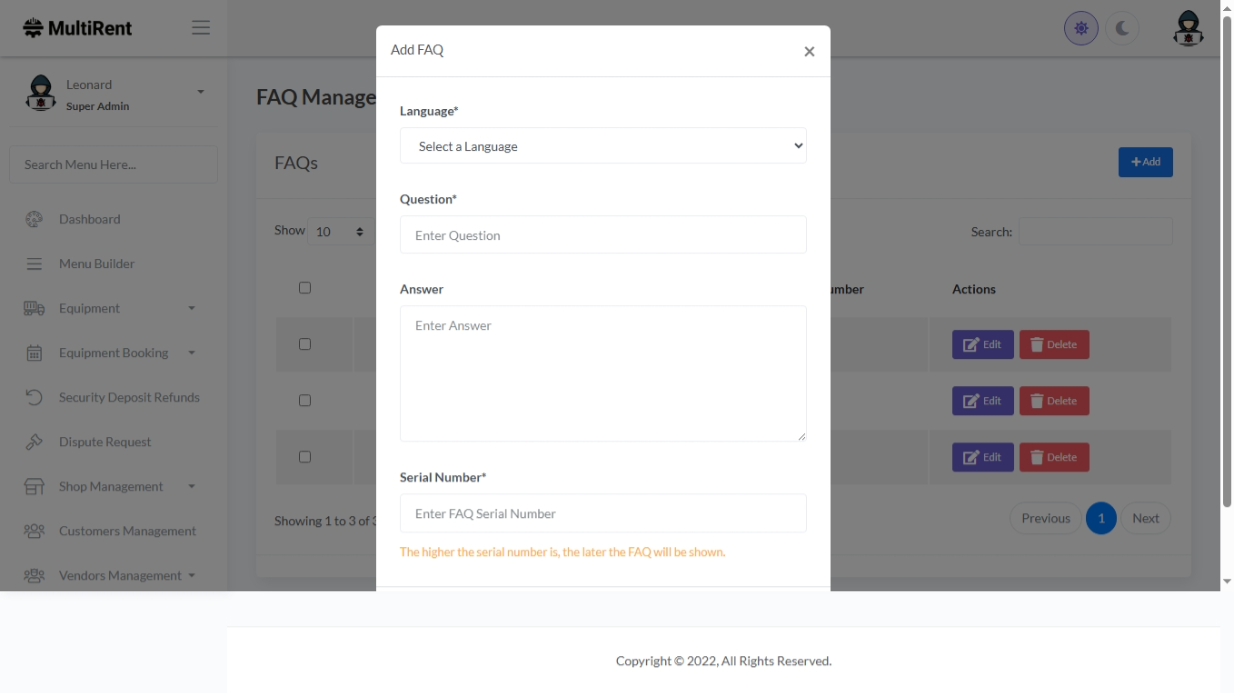1234x693 pixels.
Task: Click the Security Deposit Refunds undo icon
Action: [x=34, y=397]
